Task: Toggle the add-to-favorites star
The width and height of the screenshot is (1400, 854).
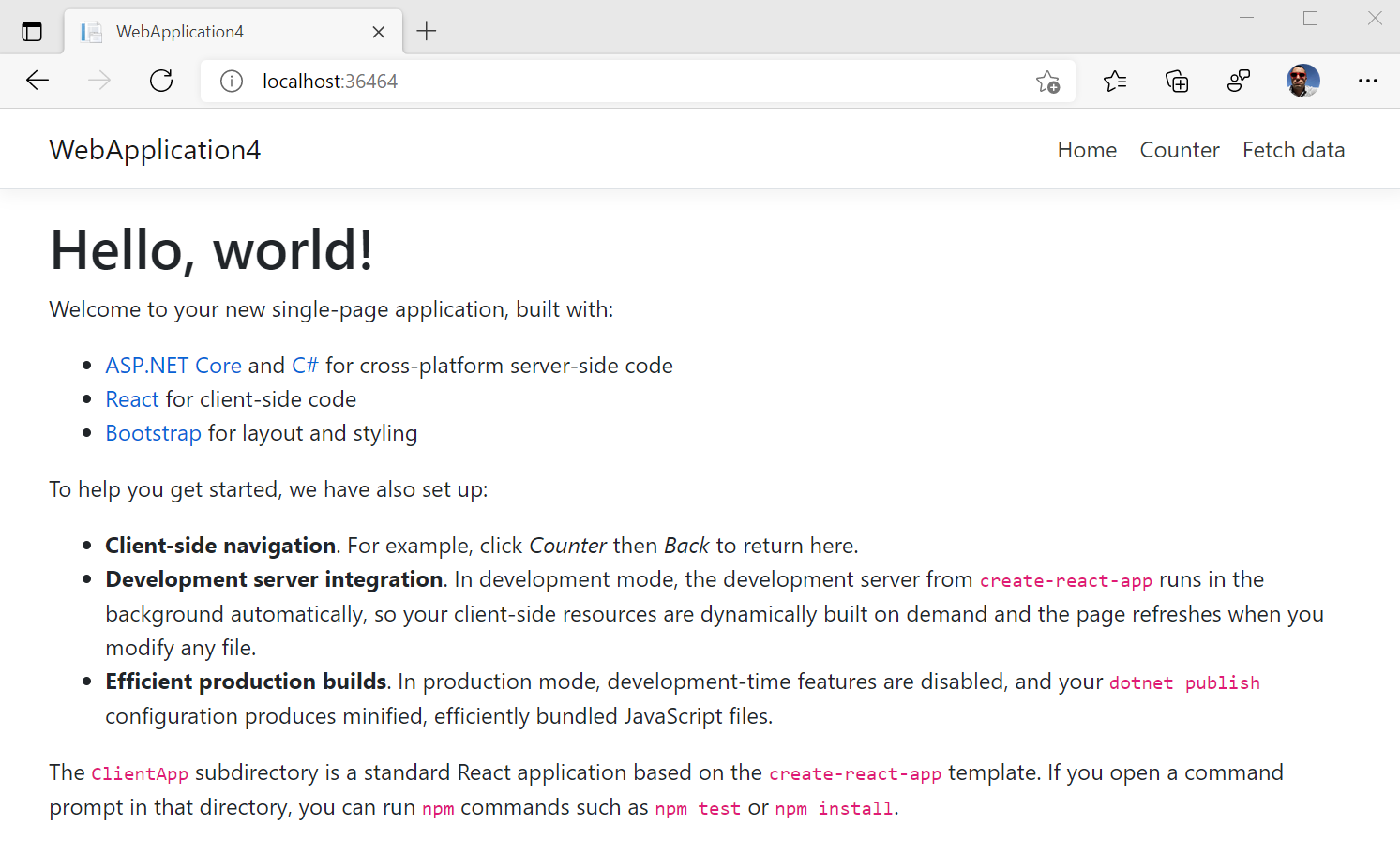Action: click(x=1048, y=82)
